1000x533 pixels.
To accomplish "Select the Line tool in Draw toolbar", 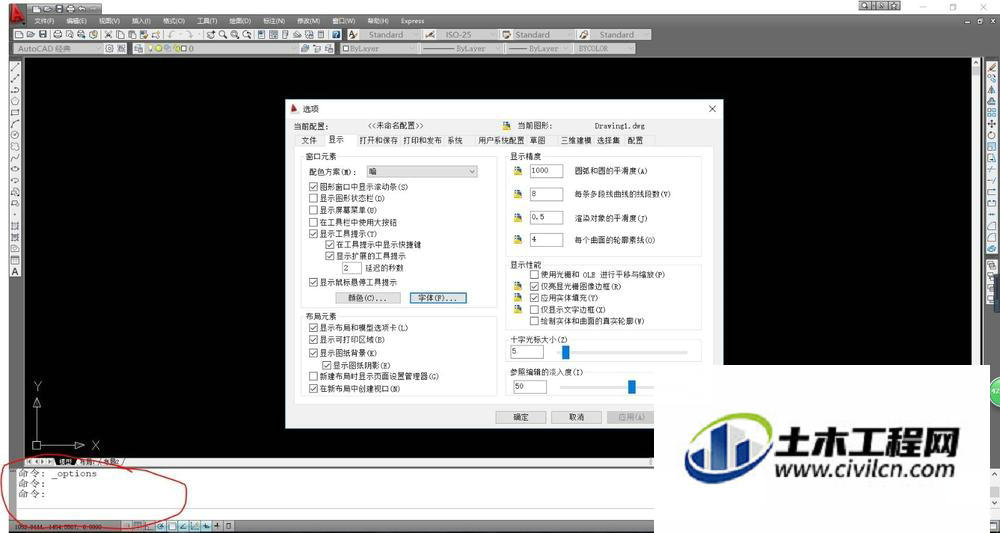I will 15,67.
